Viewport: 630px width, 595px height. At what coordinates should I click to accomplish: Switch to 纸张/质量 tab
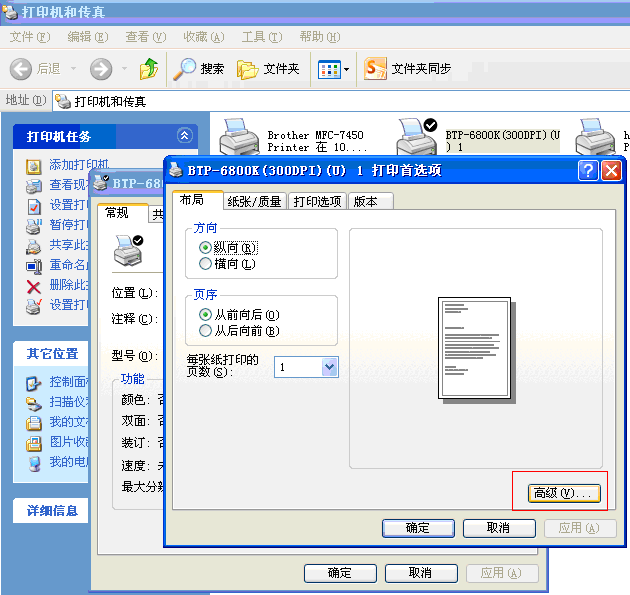click(x=254, y=201)
